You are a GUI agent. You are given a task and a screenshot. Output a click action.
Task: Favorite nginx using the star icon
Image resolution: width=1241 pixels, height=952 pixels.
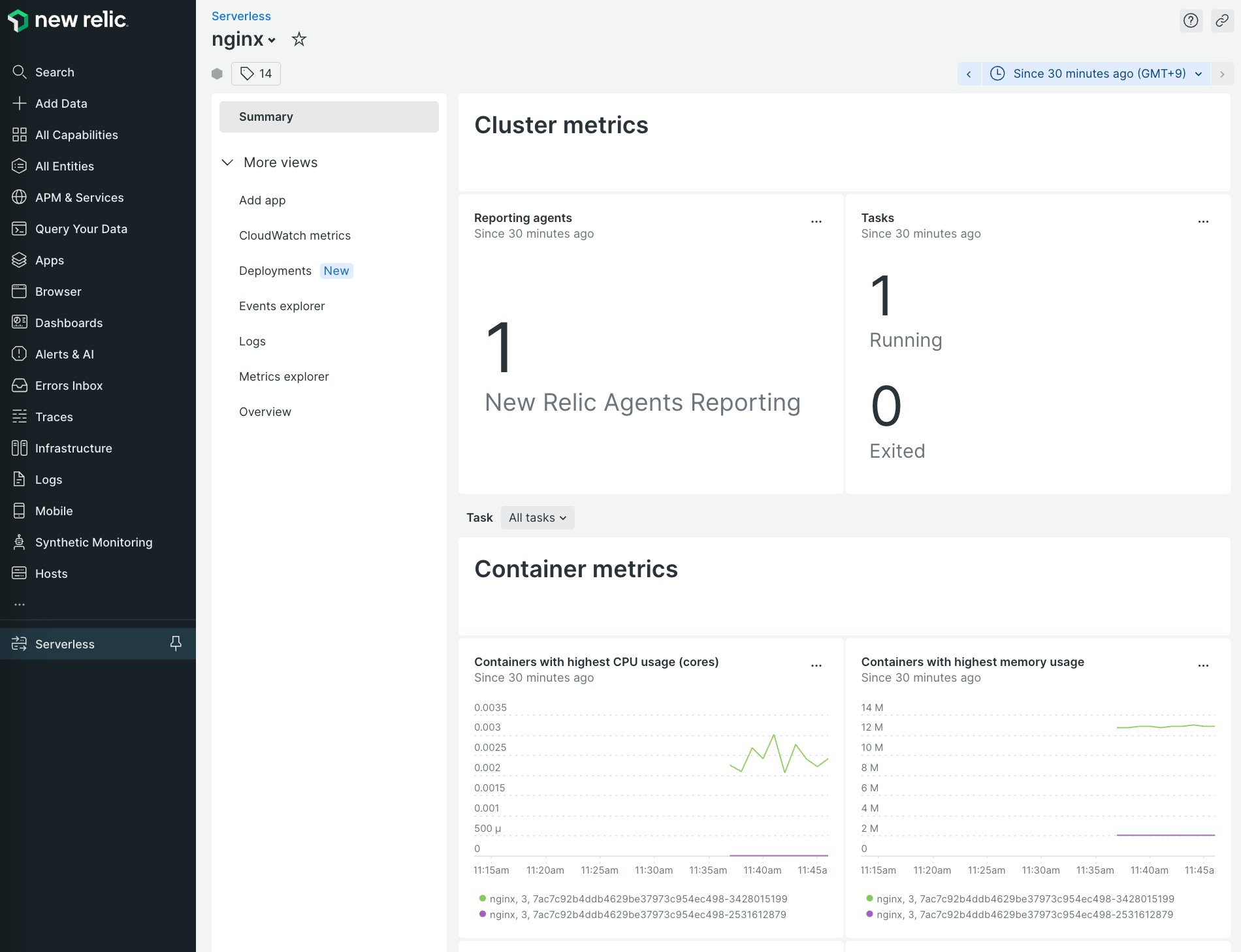(299, 39)
